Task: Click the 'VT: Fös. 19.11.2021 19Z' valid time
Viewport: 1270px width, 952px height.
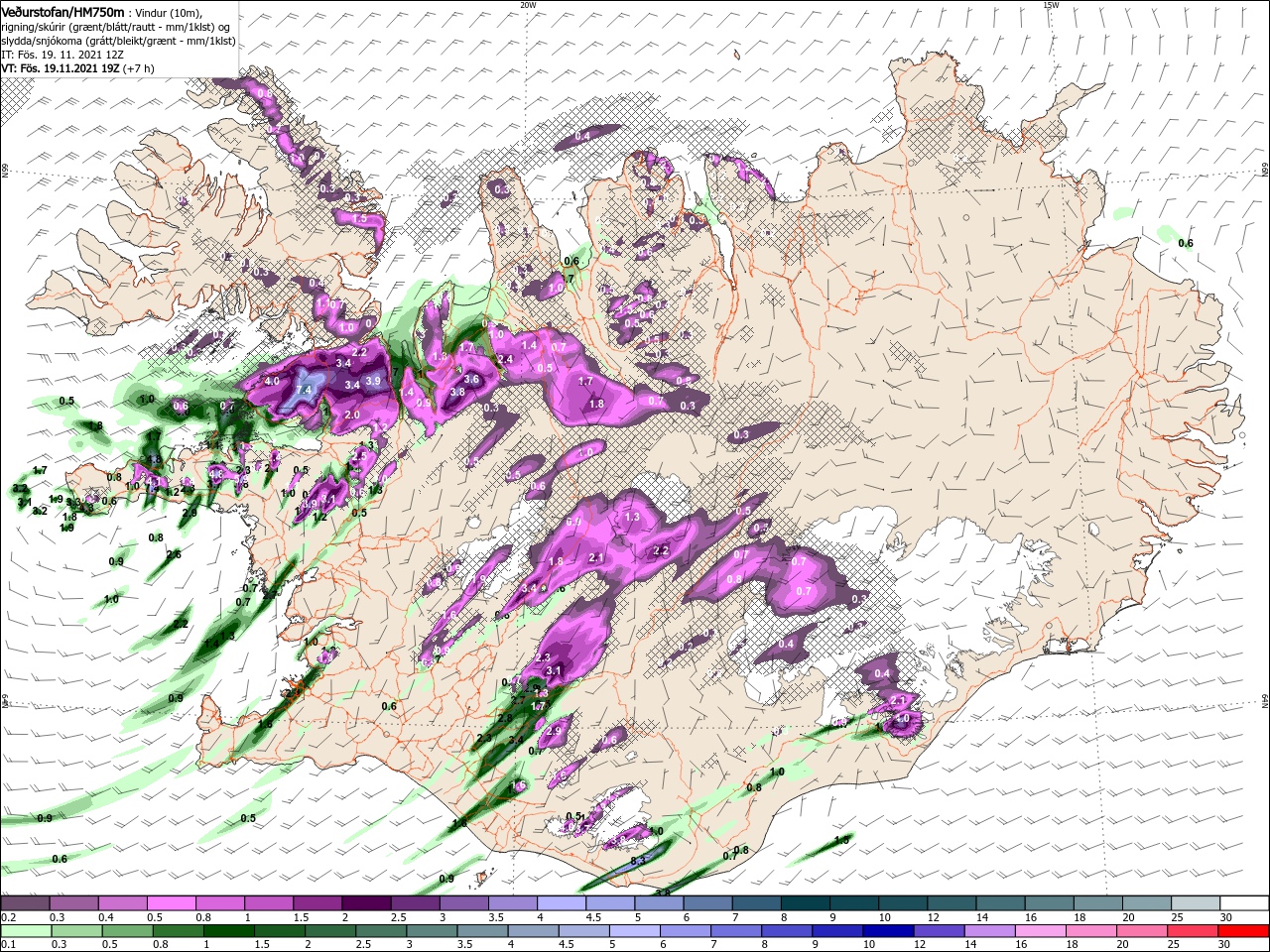Action: (x=61, y=69)
